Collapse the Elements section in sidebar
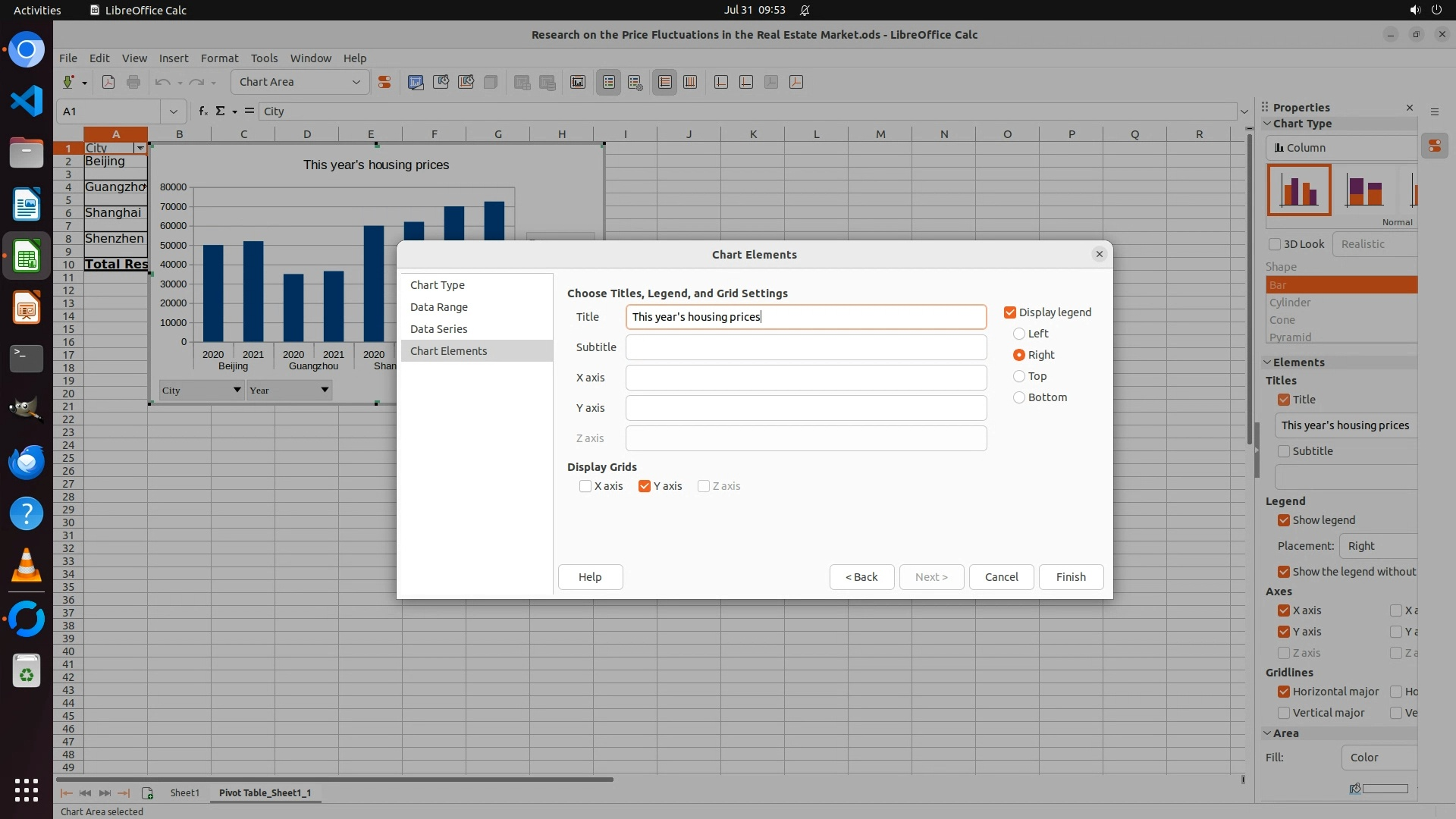 click(1268, 362)
